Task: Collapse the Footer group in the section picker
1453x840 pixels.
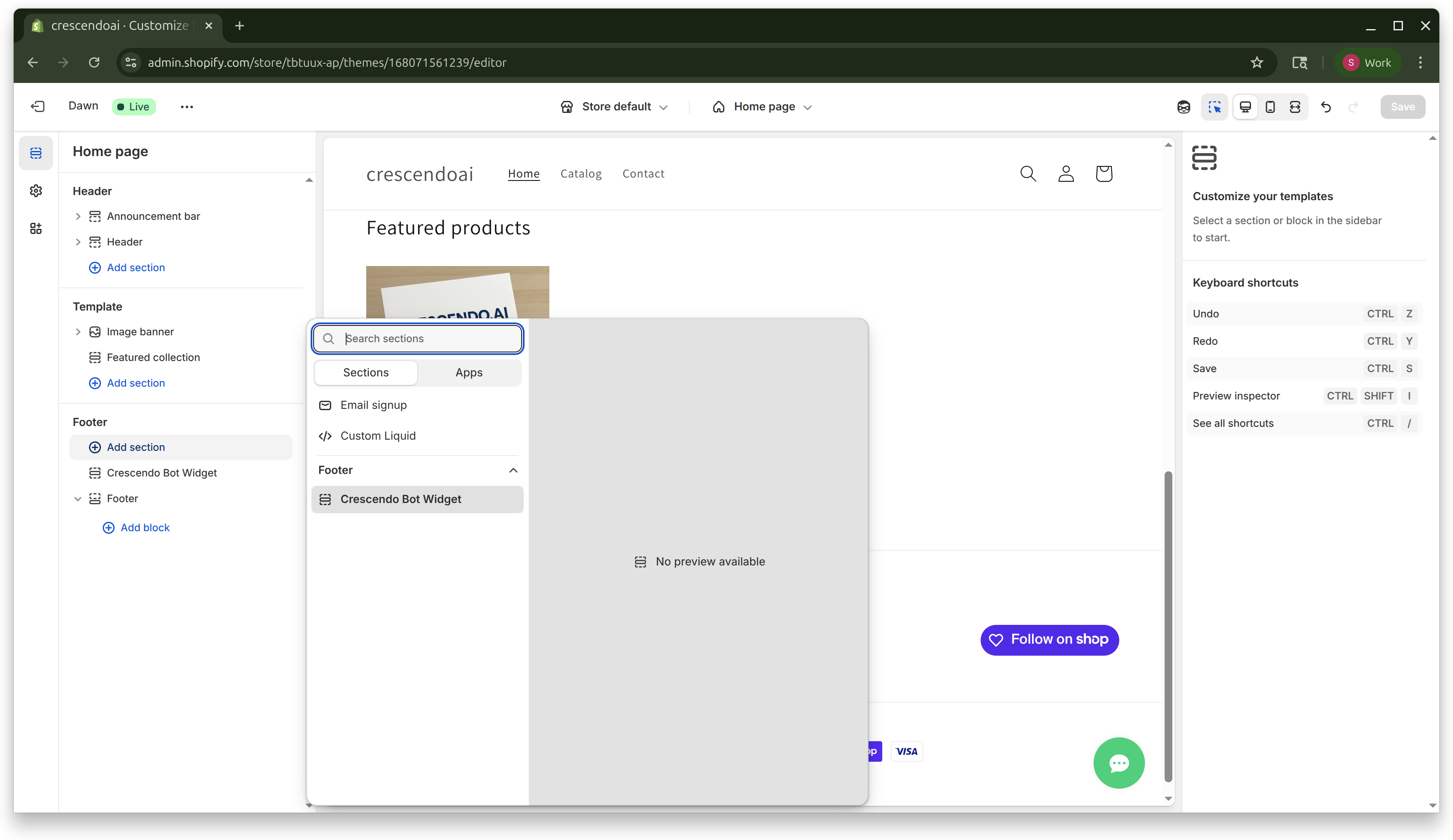Action: [513, 470]
